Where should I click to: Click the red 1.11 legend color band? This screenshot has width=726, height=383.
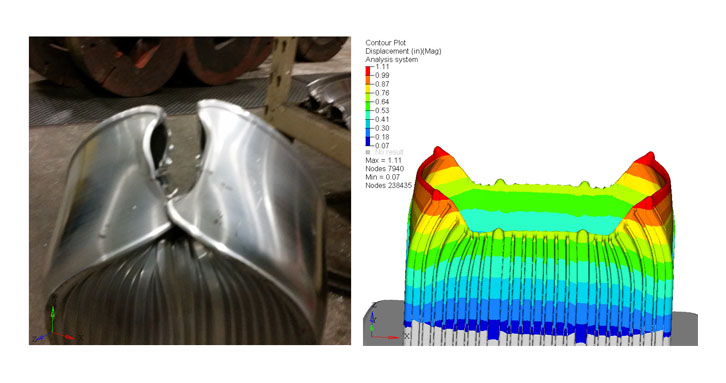click(x=369, y=71)
